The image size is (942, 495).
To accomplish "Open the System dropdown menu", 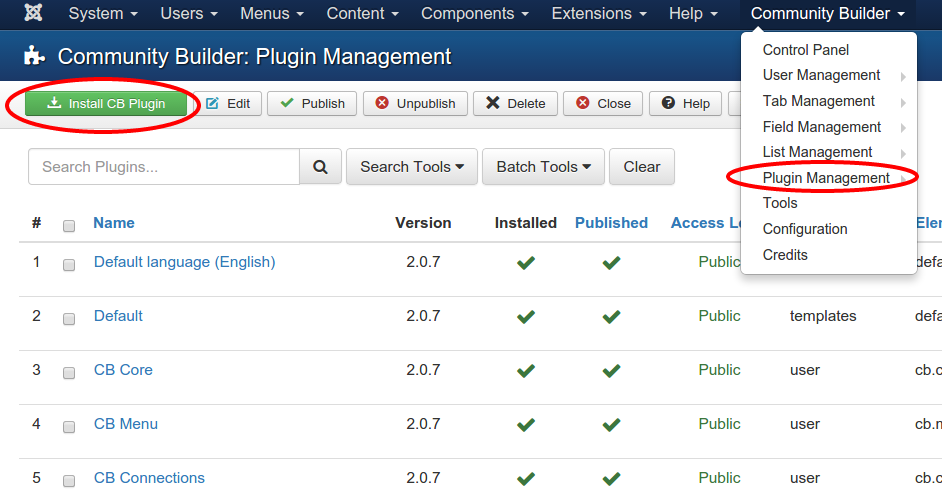I will pyautogui.click(x=103, y=13).
